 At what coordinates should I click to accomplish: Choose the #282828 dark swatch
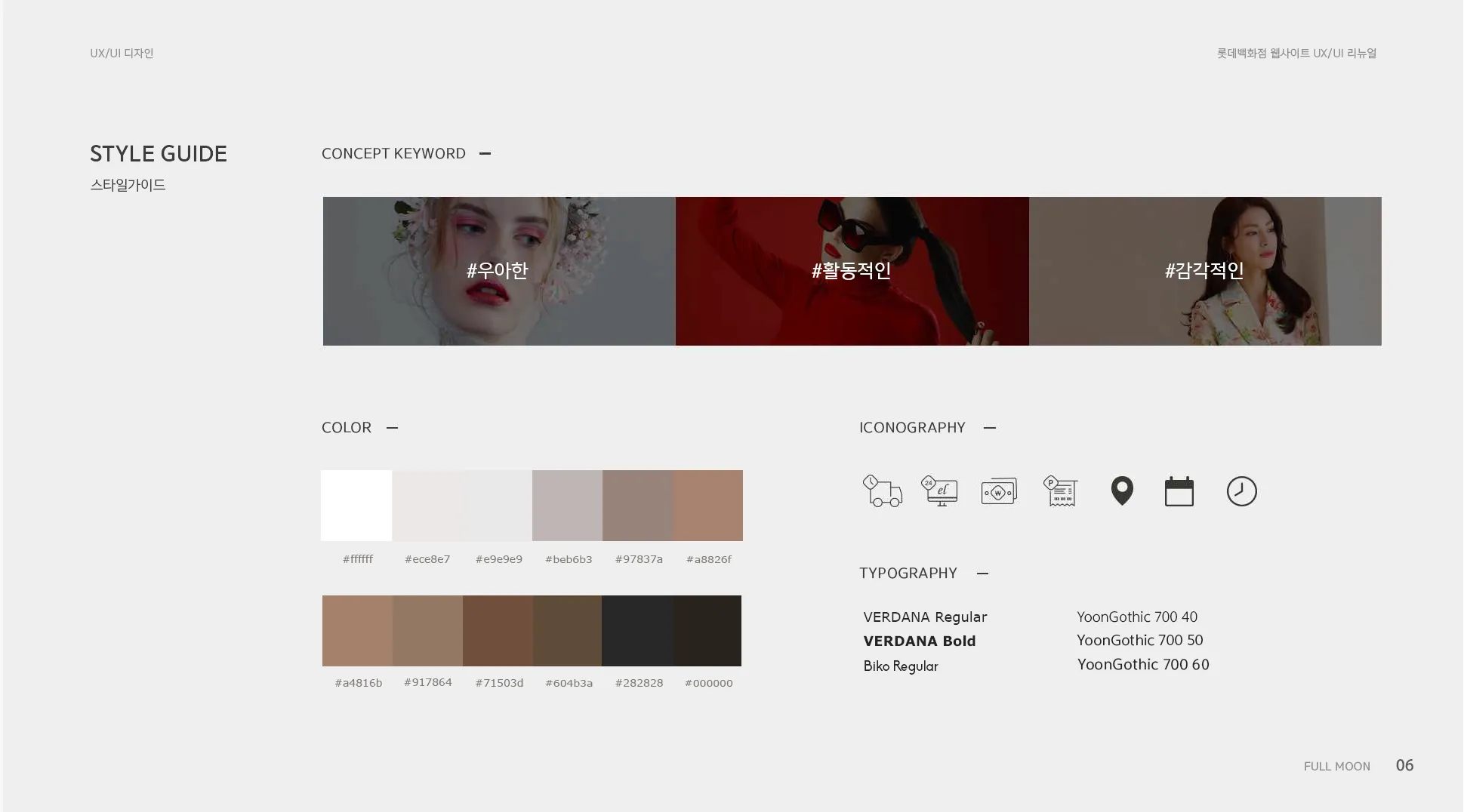pos(637,631)
